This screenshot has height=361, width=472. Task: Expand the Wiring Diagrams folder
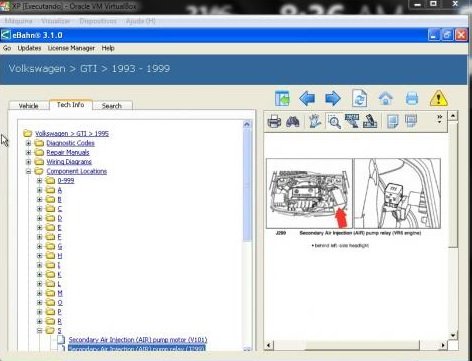point(28,162)
